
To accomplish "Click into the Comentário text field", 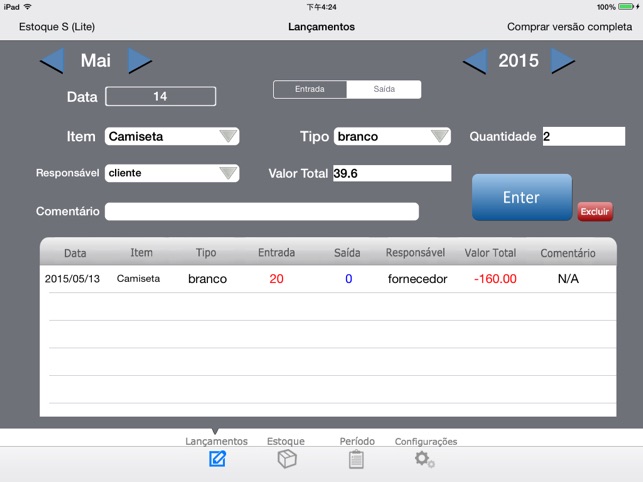I will 262,211.
